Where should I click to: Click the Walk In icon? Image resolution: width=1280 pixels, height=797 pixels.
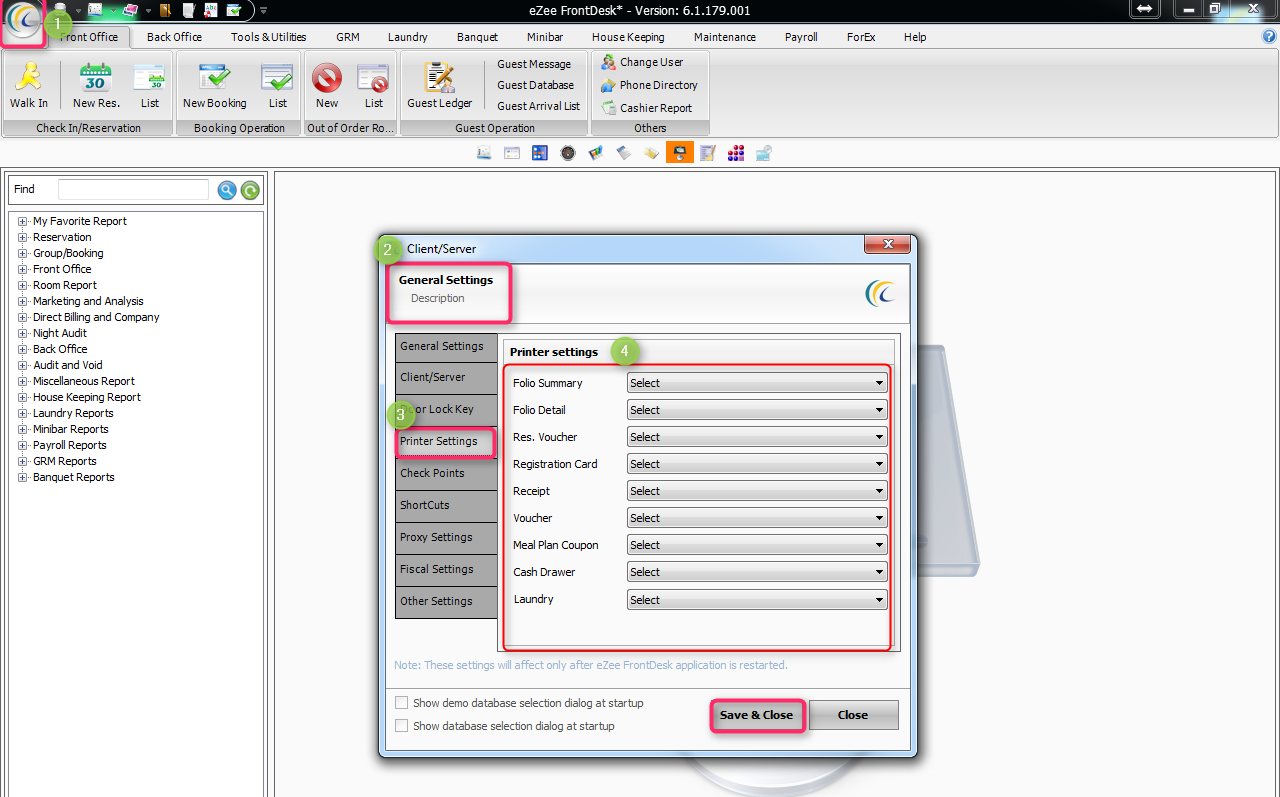pyautogui.click(x=29, y=85)
